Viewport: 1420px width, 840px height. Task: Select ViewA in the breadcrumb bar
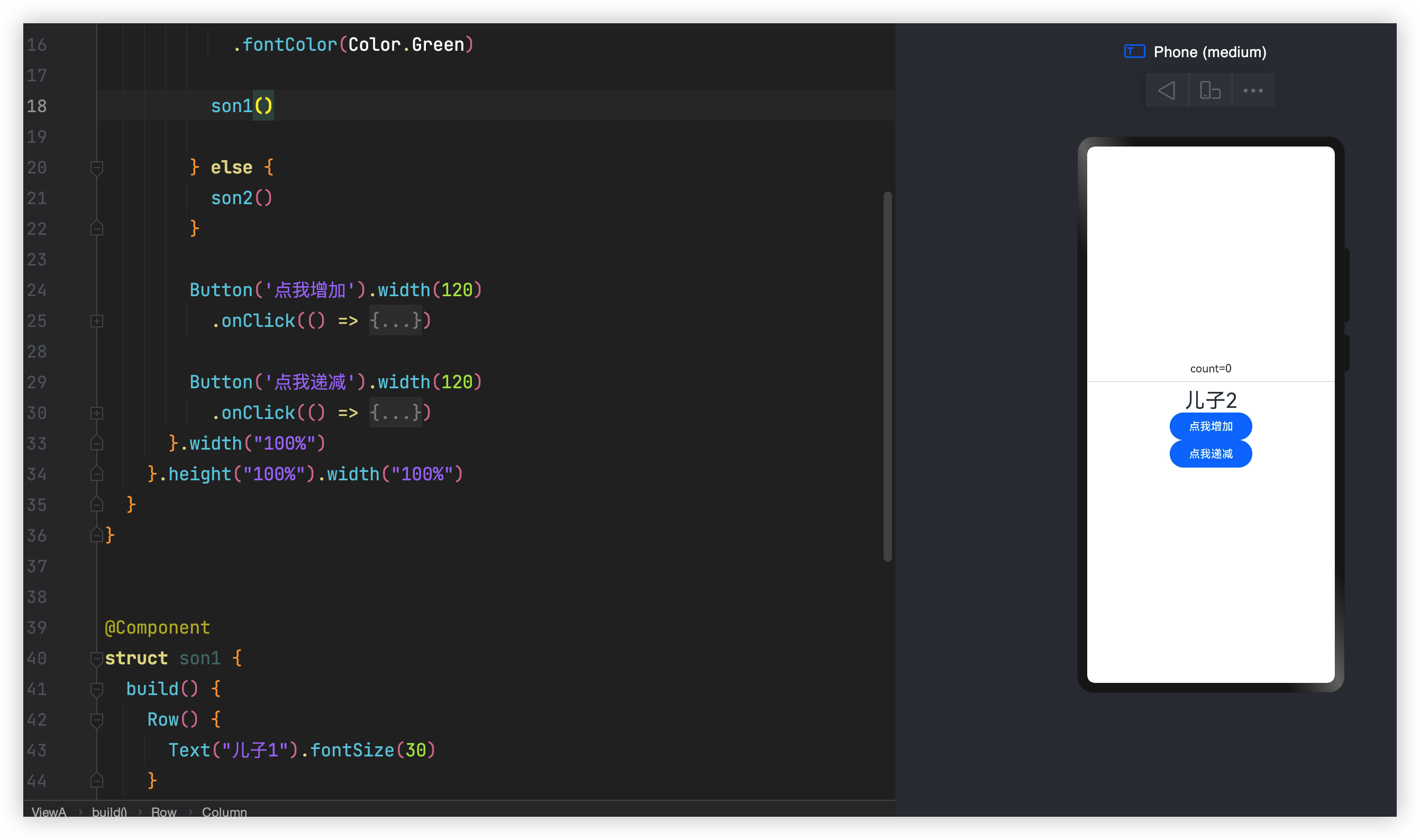click(x=49, y=811)
